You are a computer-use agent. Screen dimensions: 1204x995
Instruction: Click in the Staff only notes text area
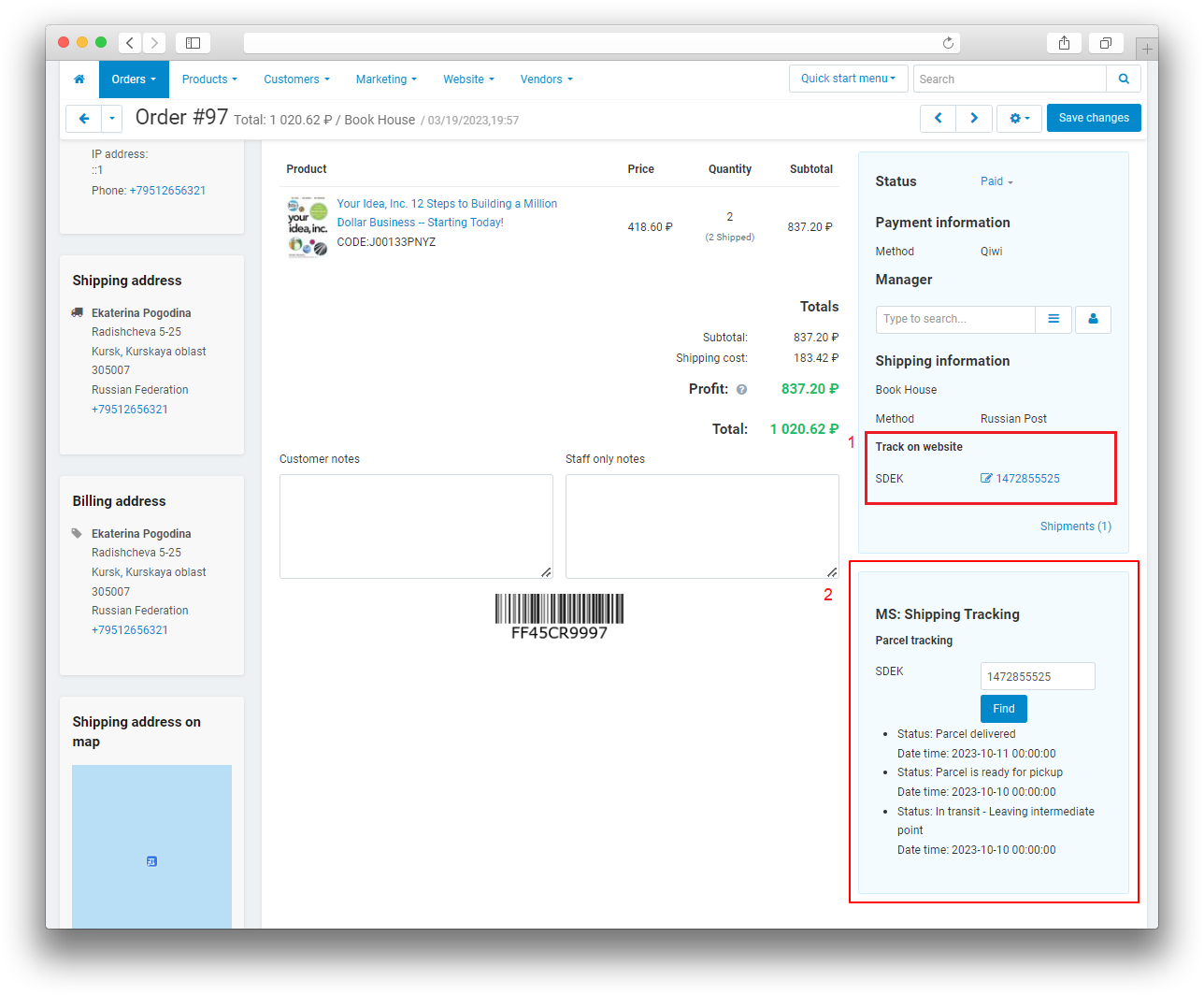701,526
